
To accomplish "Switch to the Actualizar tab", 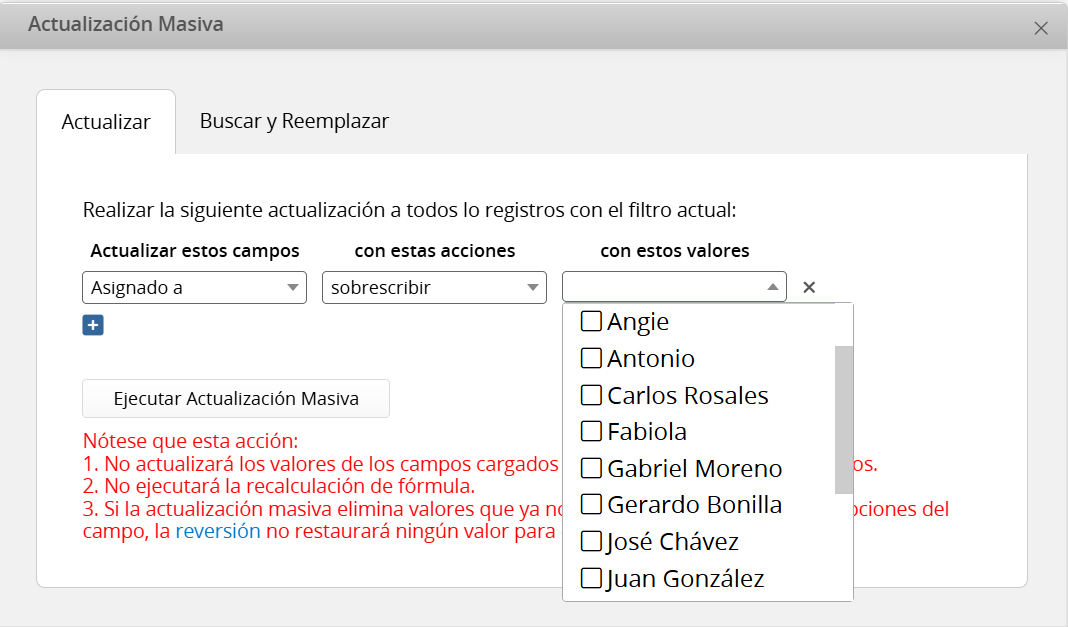I will coord(106,122).
